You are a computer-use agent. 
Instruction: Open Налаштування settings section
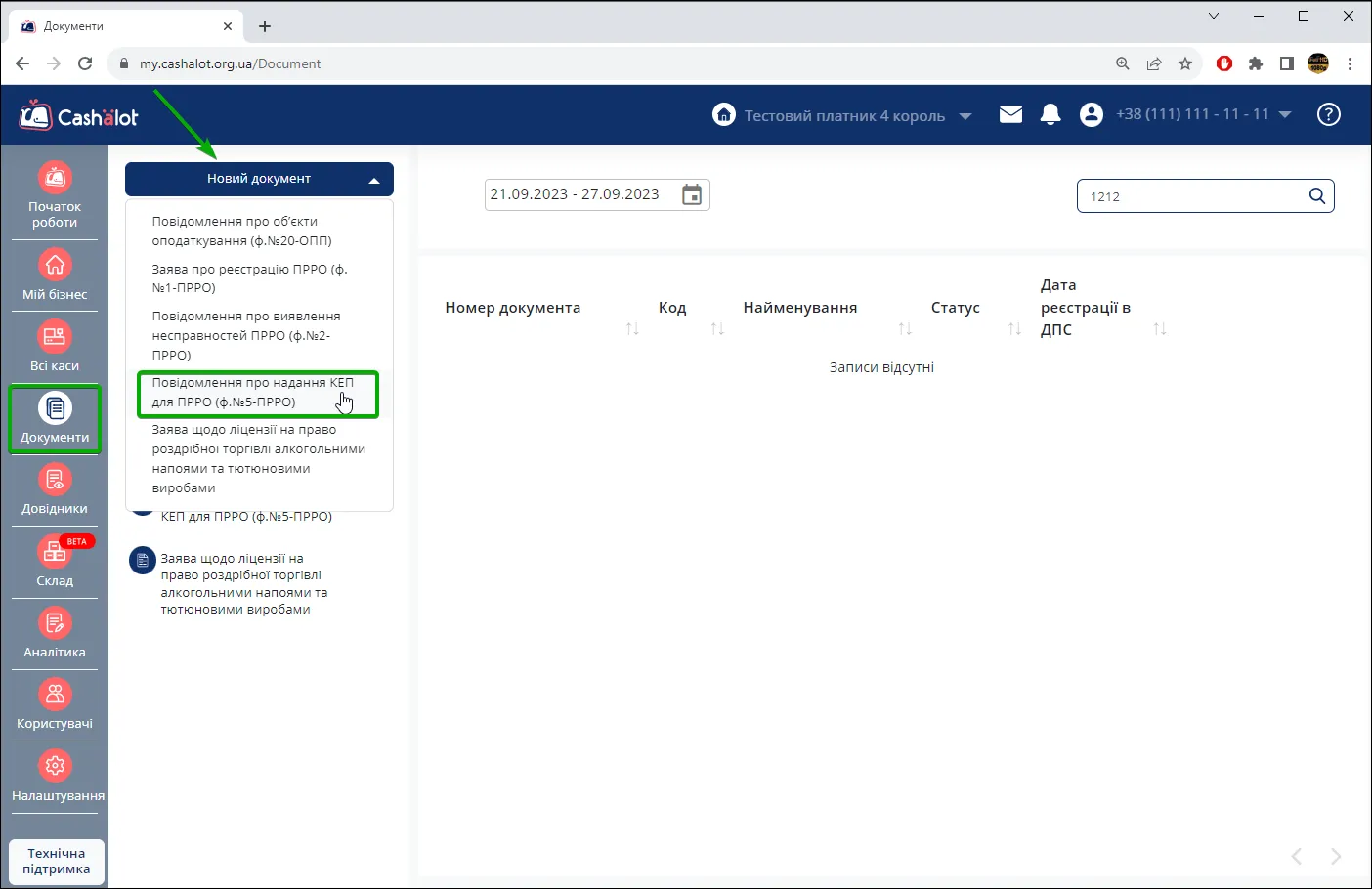coord(57,777)
